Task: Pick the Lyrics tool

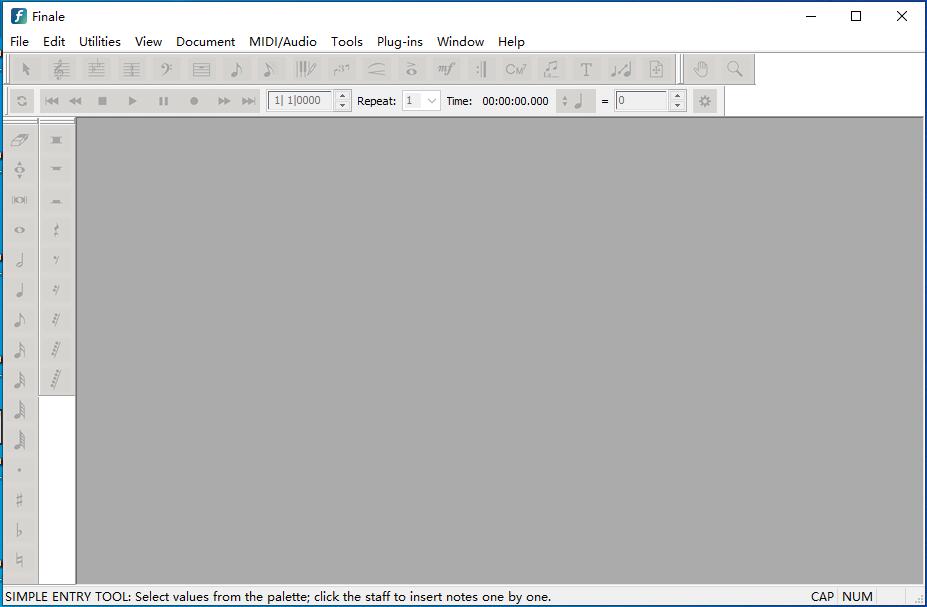Action: point(551,69)
